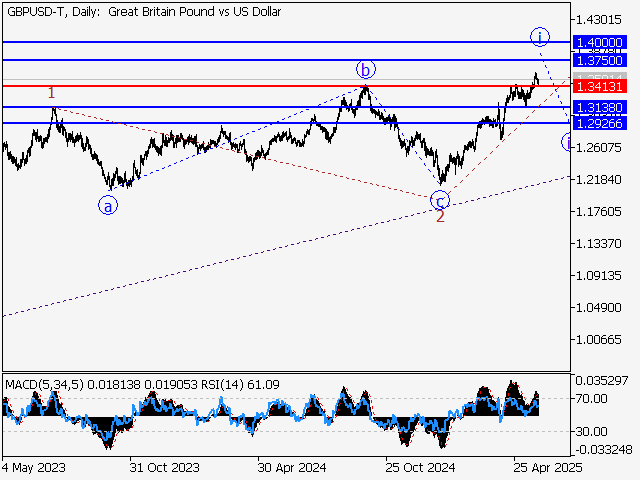640x480 pixels.
Task: Select the '30 Apr 2024' date marker
Action: [290, 467]
